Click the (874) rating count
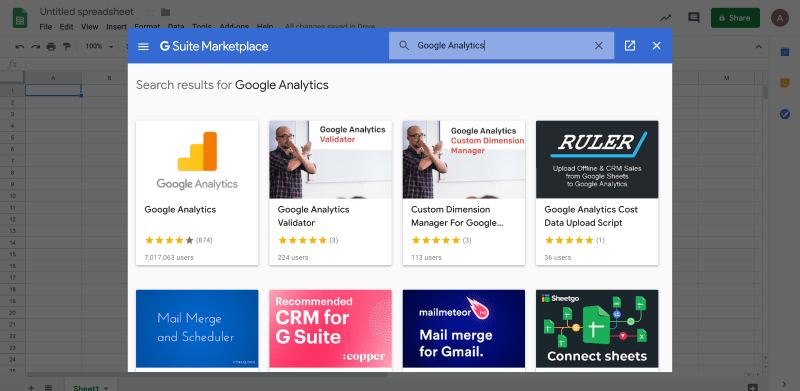The height and width of the screenshot is (391, 800). [204, 240]
